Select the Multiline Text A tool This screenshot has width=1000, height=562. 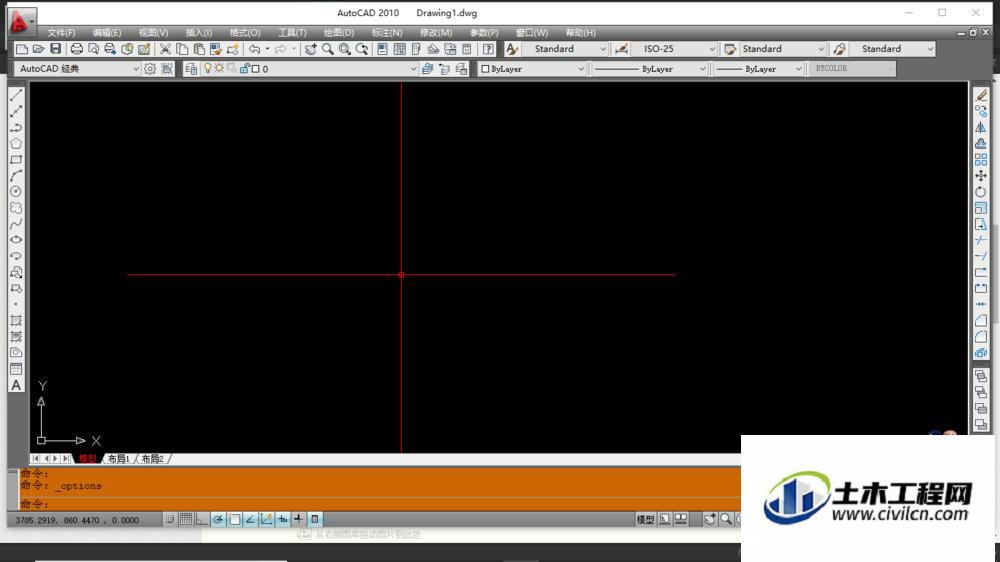click(x=16, y=385)
